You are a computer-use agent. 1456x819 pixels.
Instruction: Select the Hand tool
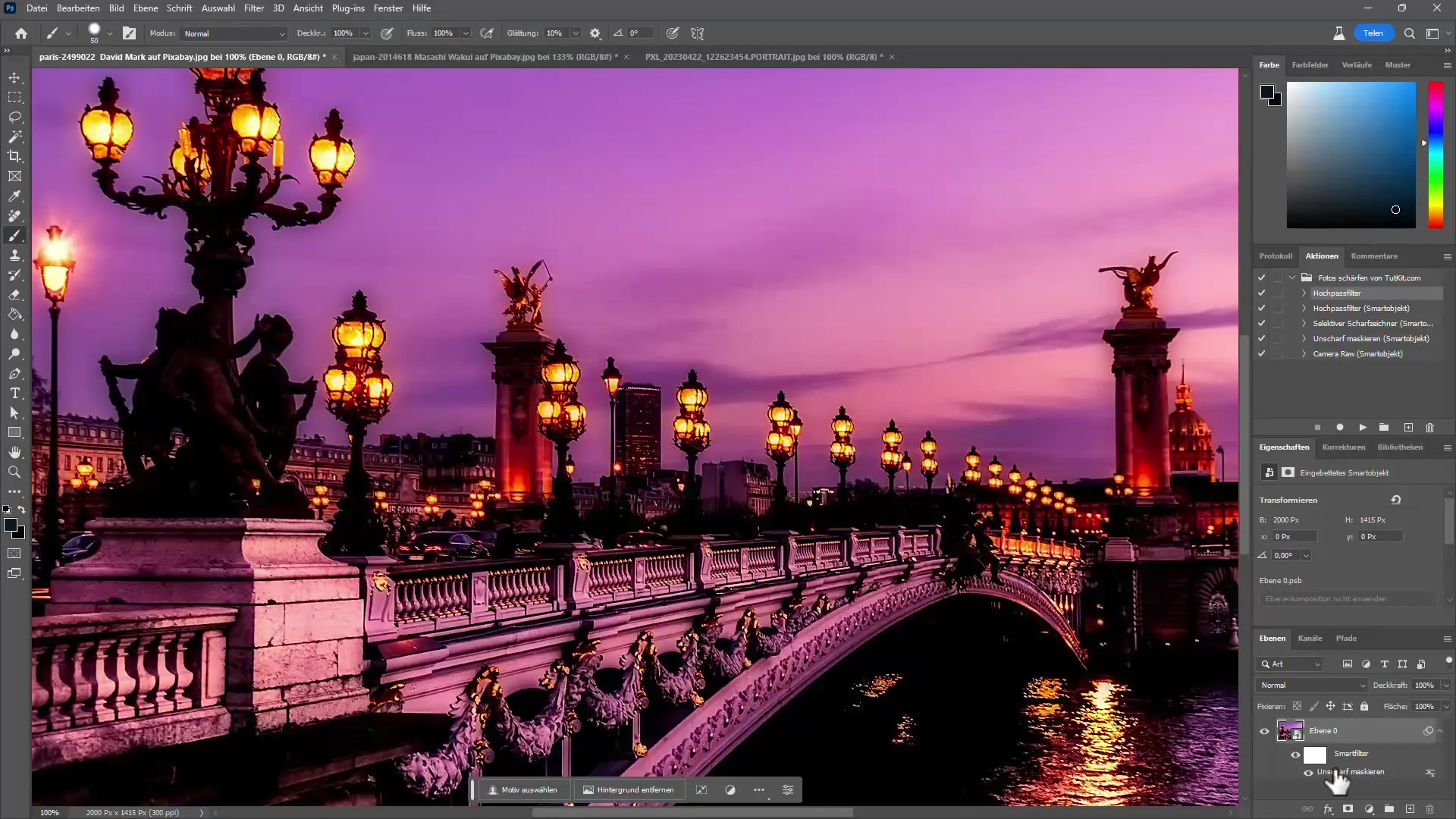[x=15, y=452]
